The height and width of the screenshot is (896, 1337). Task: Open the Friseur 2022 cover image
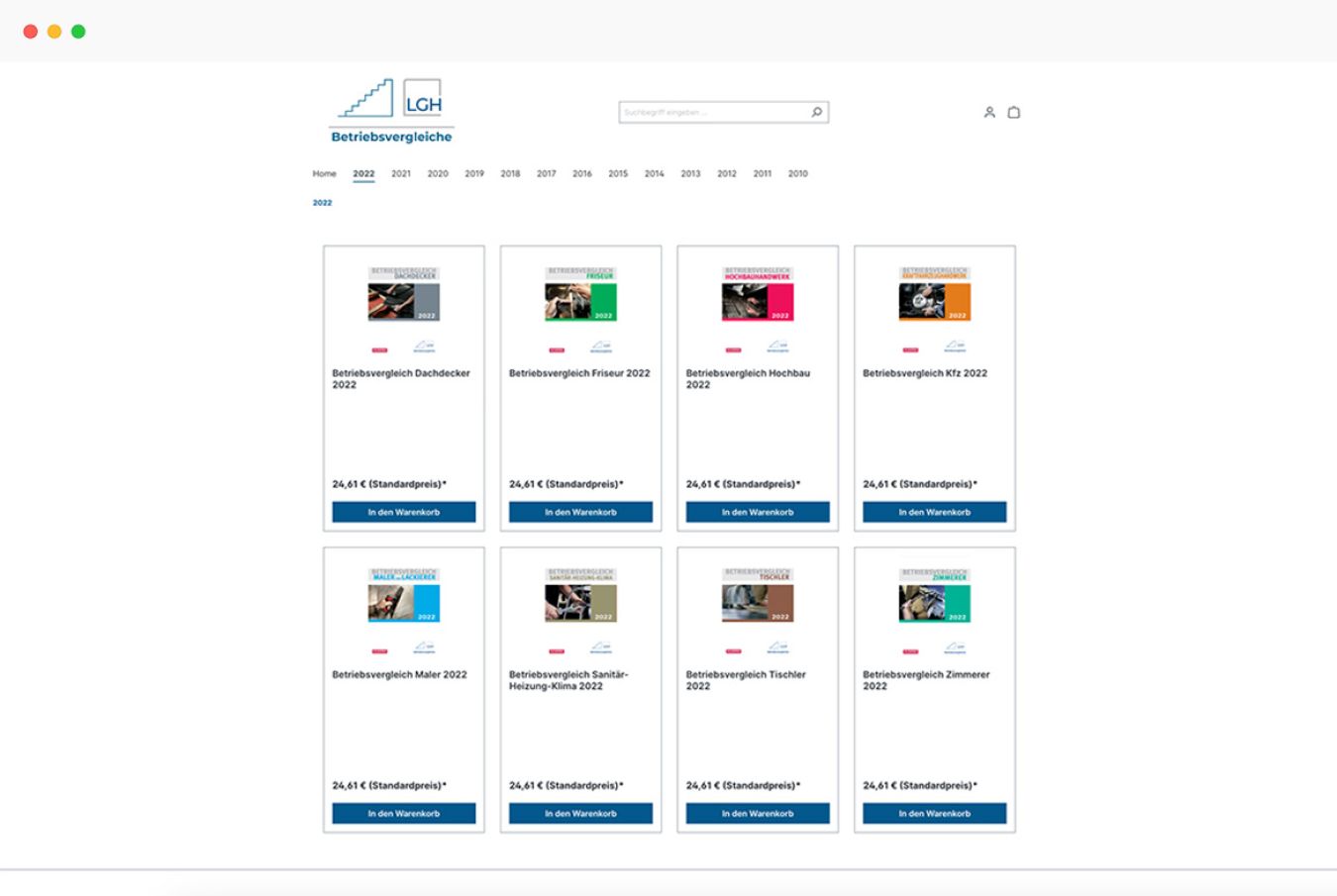580,295
